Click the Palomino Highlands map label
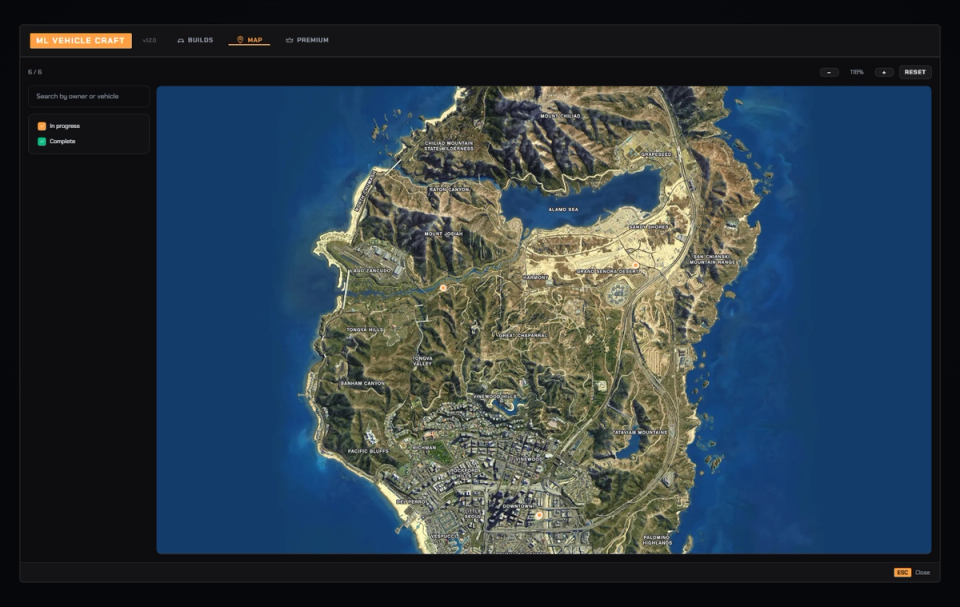This screenshot has width=960, height=607. pos(657,540)
